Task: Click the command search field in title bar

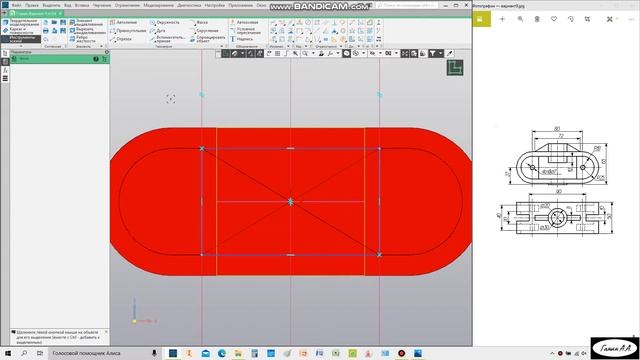Action: click(x=407, y=5)
